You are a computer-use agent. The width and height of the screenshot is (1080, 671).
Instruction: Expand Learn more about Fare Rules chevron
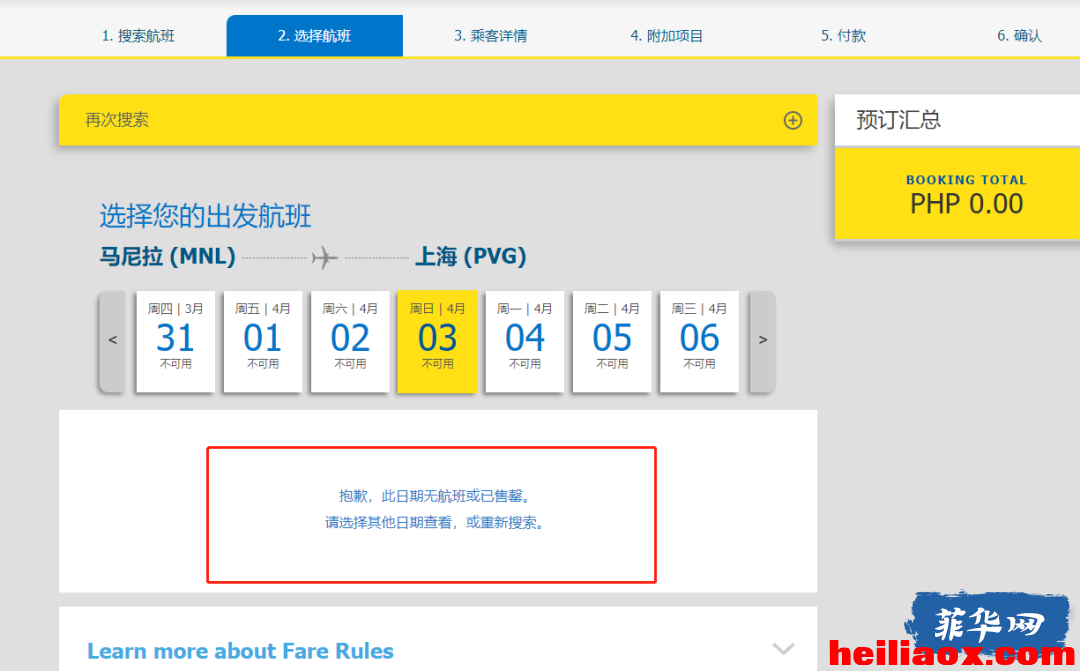click(783, 648)
